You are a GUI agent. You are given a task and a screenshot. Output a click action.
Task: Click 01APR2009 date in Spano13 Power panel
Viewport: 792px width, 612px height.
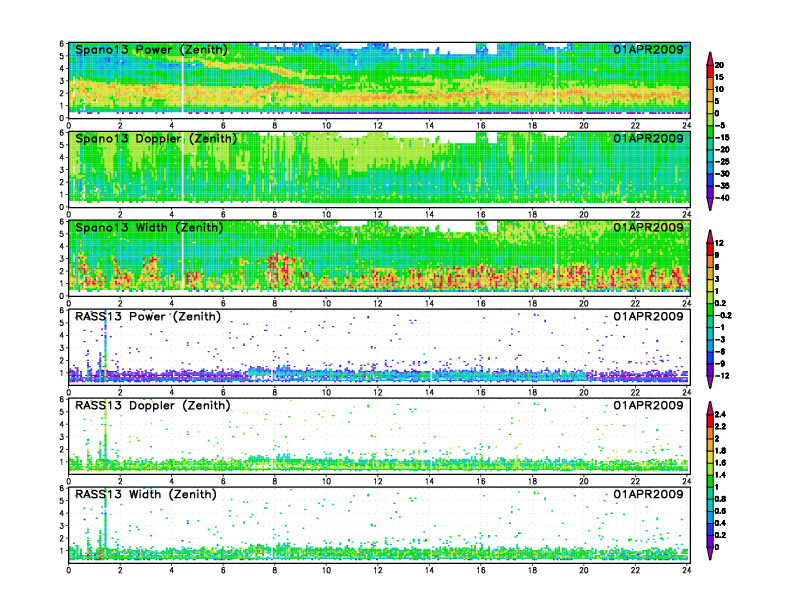[x=648, y=49]
